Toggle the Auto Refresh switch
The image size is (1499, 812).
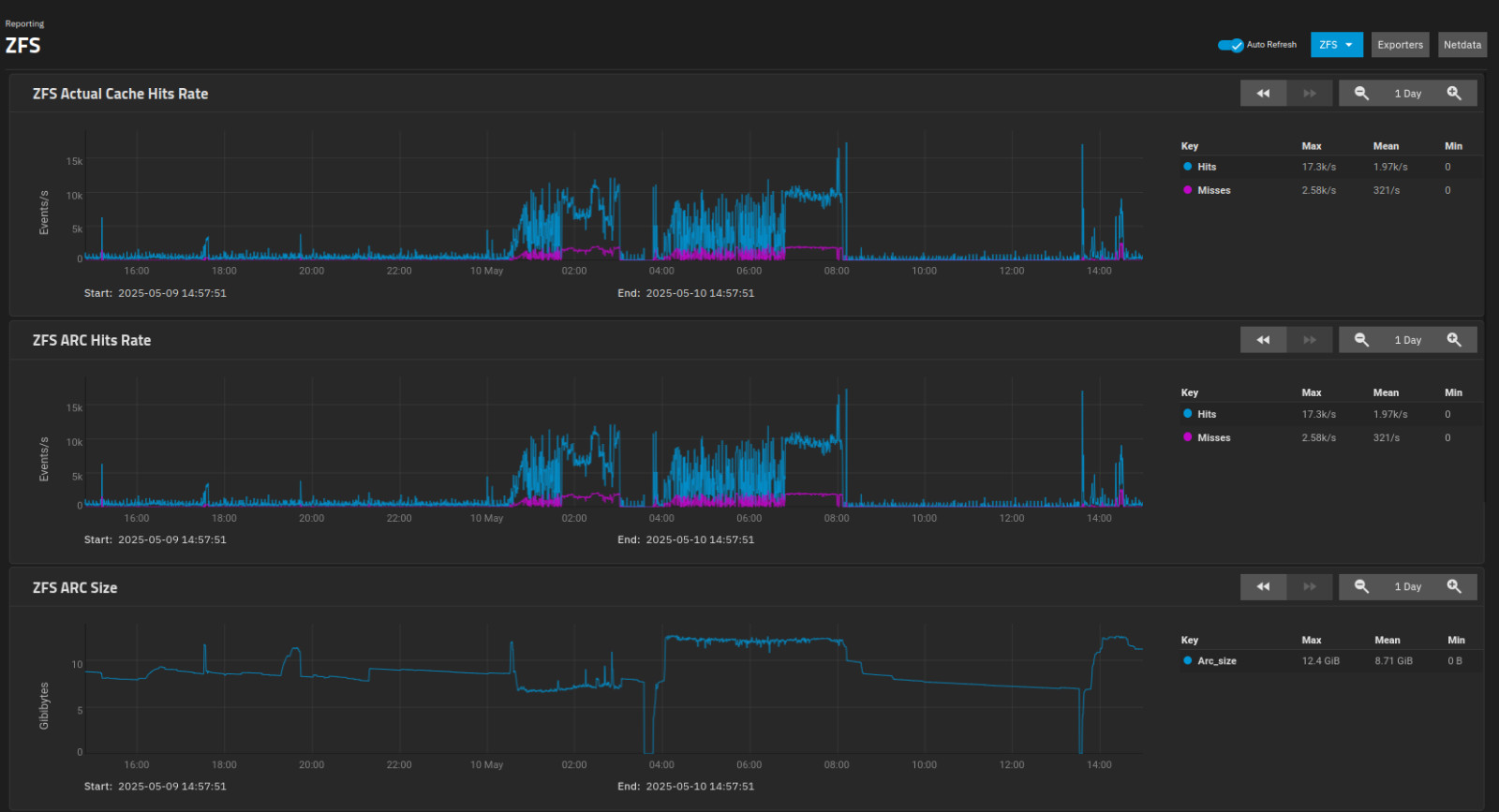tap(1230, 45)
